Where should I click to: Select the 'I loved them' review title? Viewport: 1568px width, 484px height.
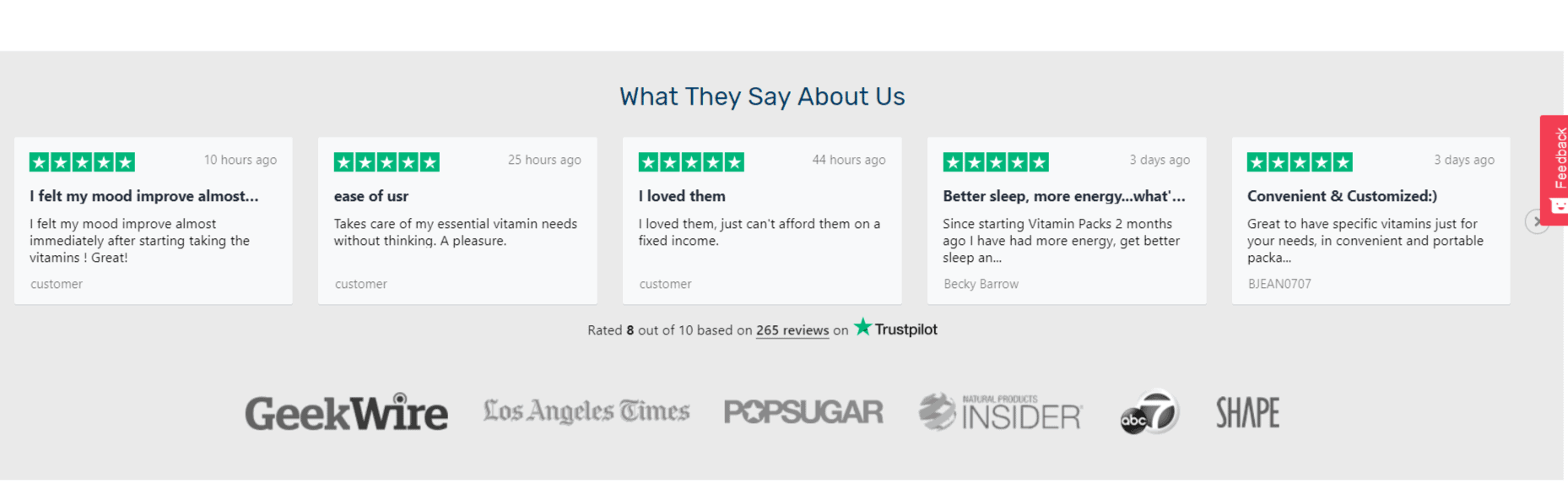[682, 196]
